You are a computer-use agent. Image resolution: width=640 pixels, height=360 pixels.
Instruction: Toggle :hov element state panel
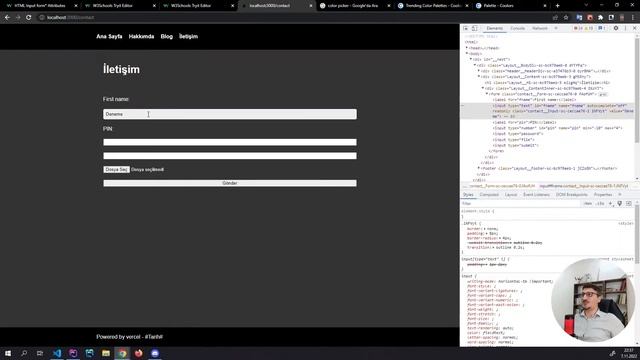pos(588,203)
